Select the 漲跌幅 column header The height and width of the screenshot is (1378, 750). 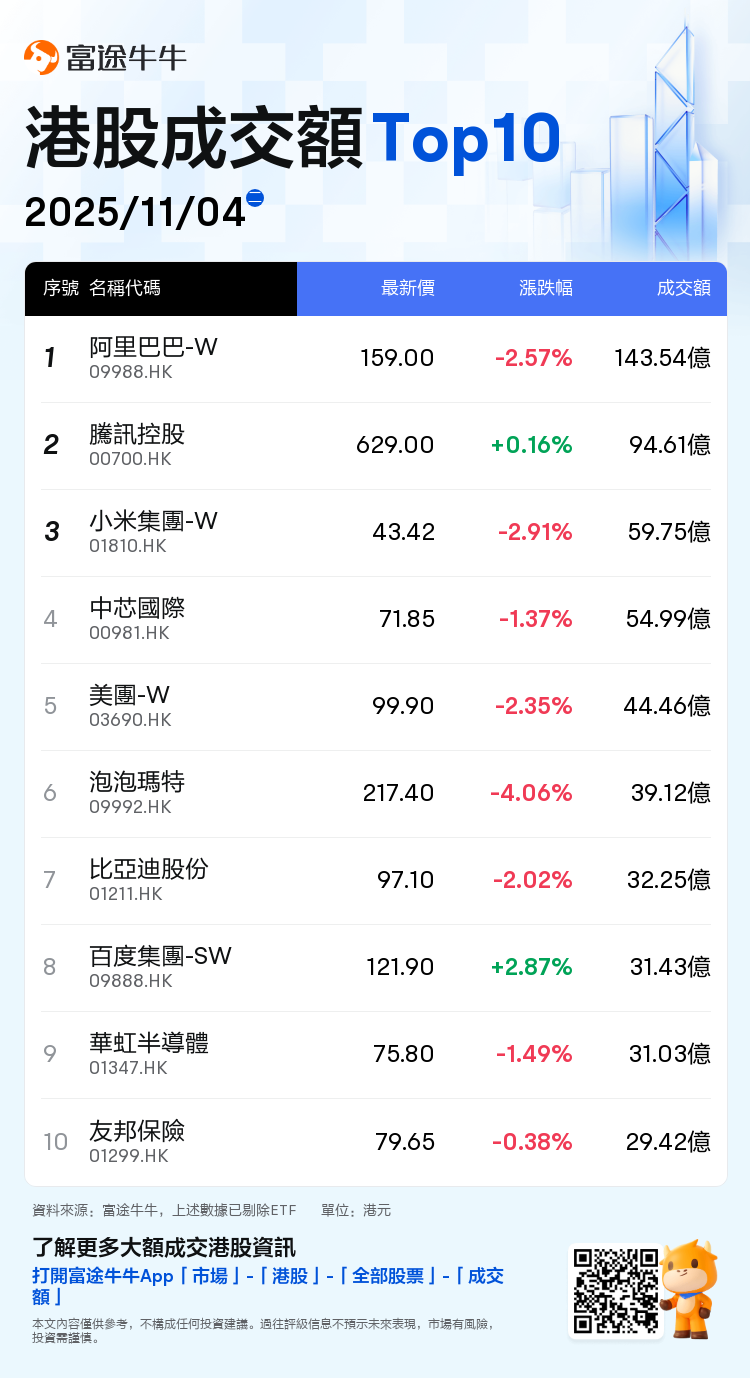[x=545, y=289]
